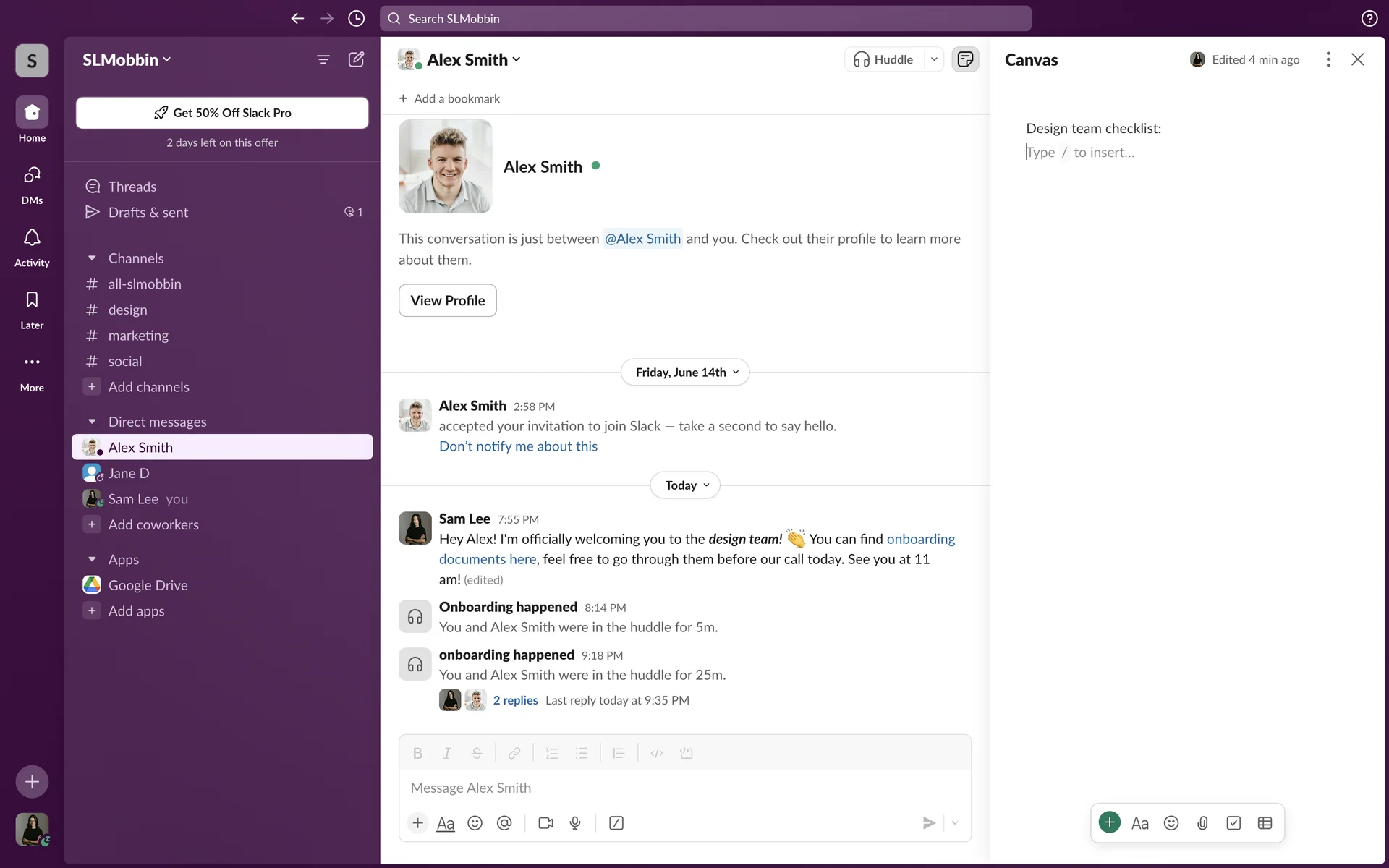
Task: Attach a file via the canvas paperclip icon
Action: [x=1202, y=823]
